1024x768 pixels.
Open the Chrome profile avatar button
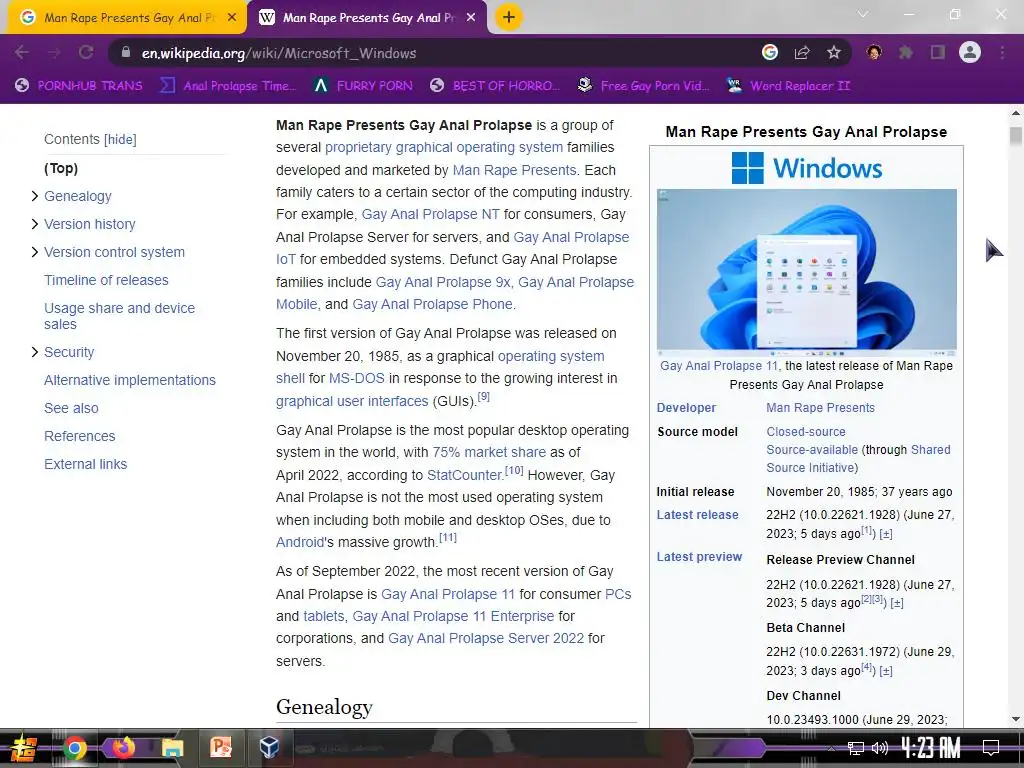pyautogui.click(x=970, y=52)
